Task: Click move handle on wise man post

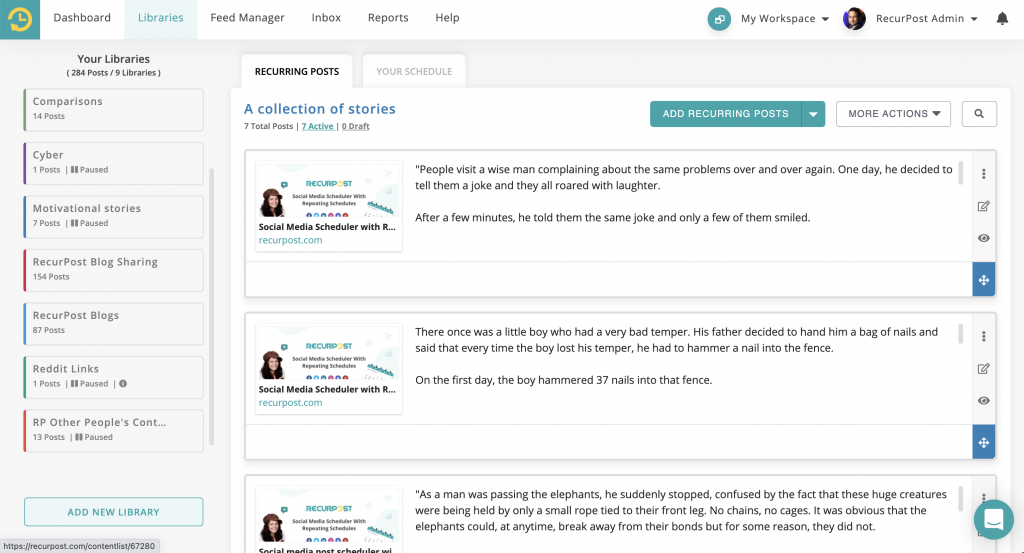Action: (984, 279)
